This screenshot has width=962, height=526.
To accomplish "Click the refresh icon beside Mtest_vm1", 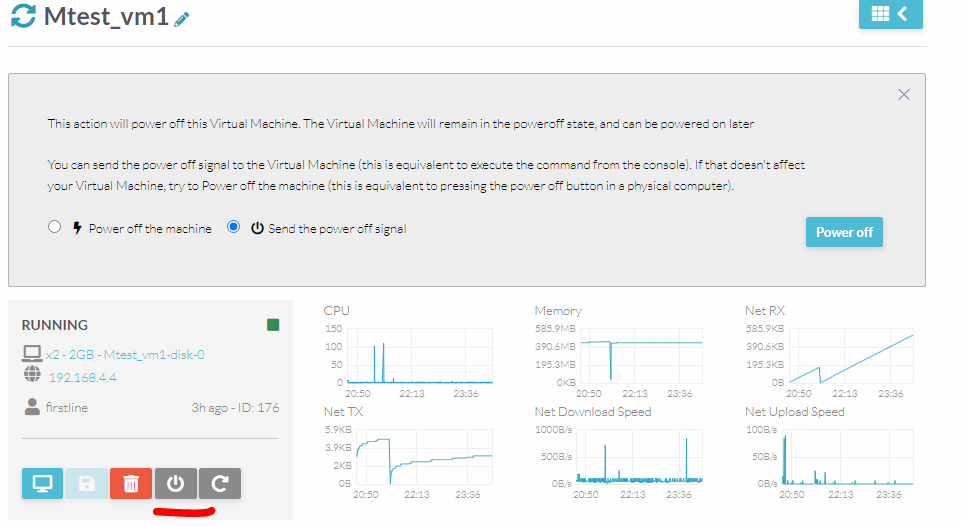I will coord(23,17).
